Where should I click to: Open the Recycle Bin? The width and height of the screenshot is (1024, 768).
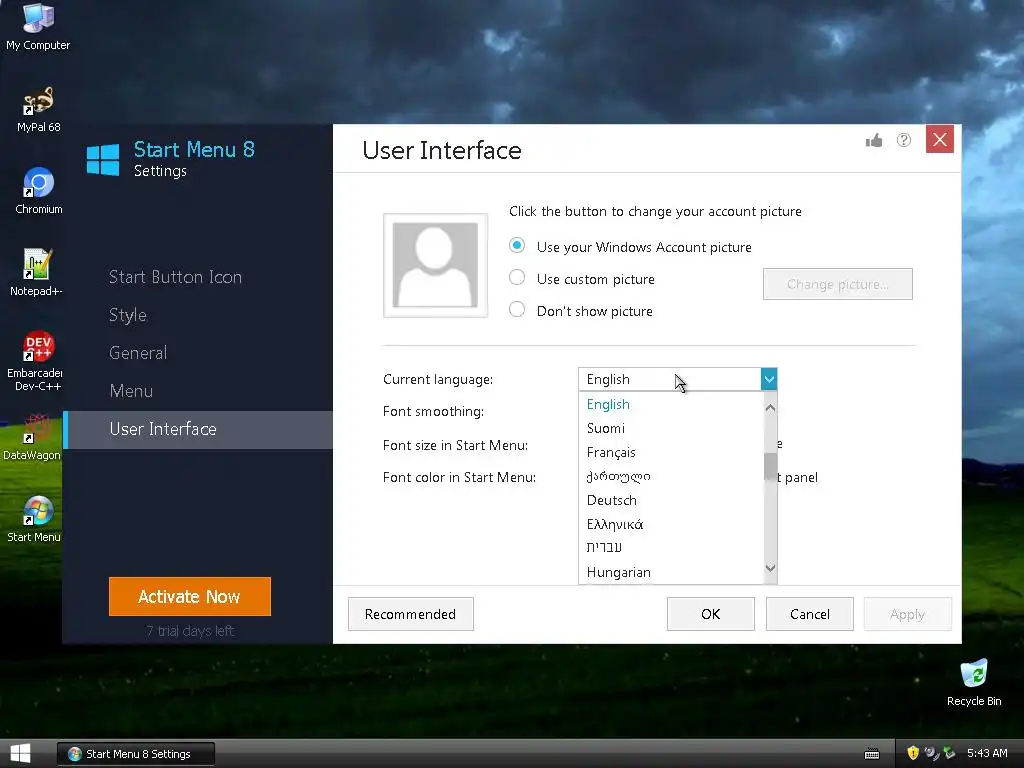click(x=974, y=682)
